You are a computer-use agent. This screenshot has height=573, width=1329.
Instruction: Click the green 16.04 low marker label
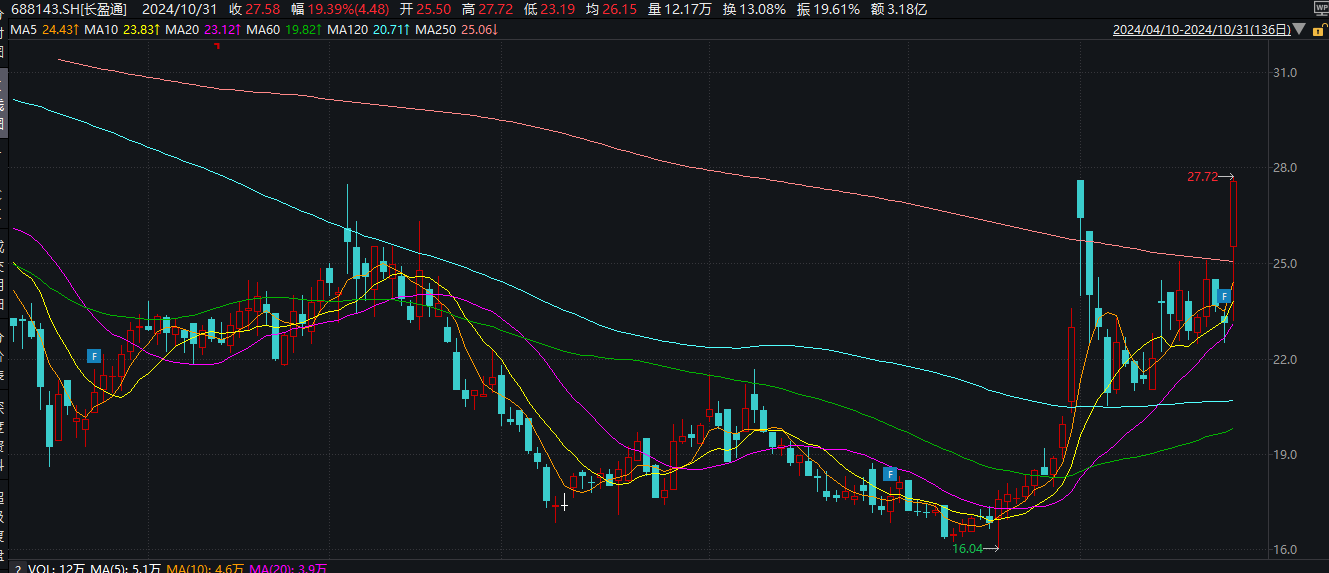click(x=967, y=549)
